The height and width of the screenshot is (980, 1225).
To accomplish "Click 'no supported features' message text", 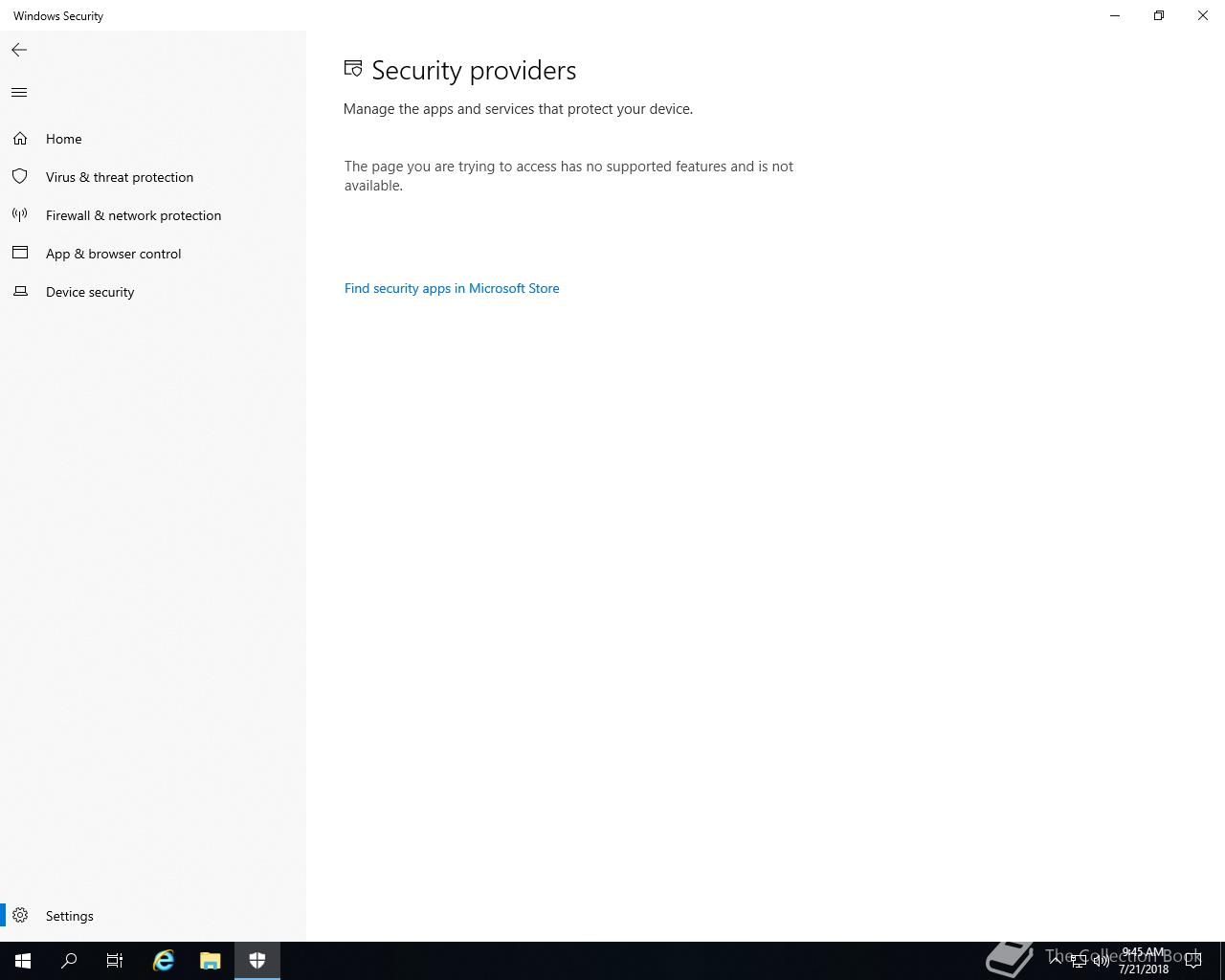I will click(x=568, y=176).
